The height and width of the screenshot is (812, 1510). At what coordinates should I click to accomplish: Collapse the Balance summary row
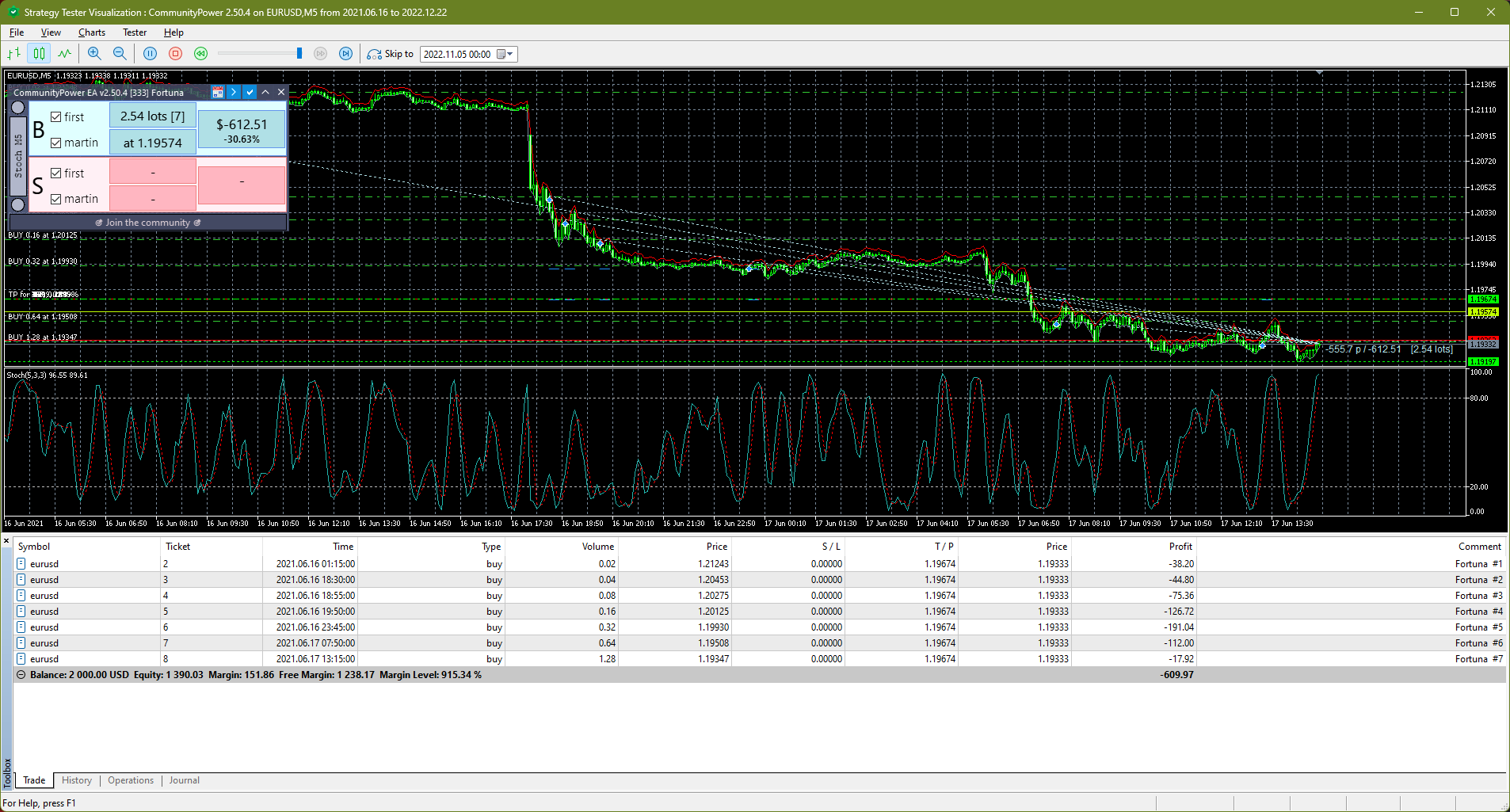(x=21, y=675)
